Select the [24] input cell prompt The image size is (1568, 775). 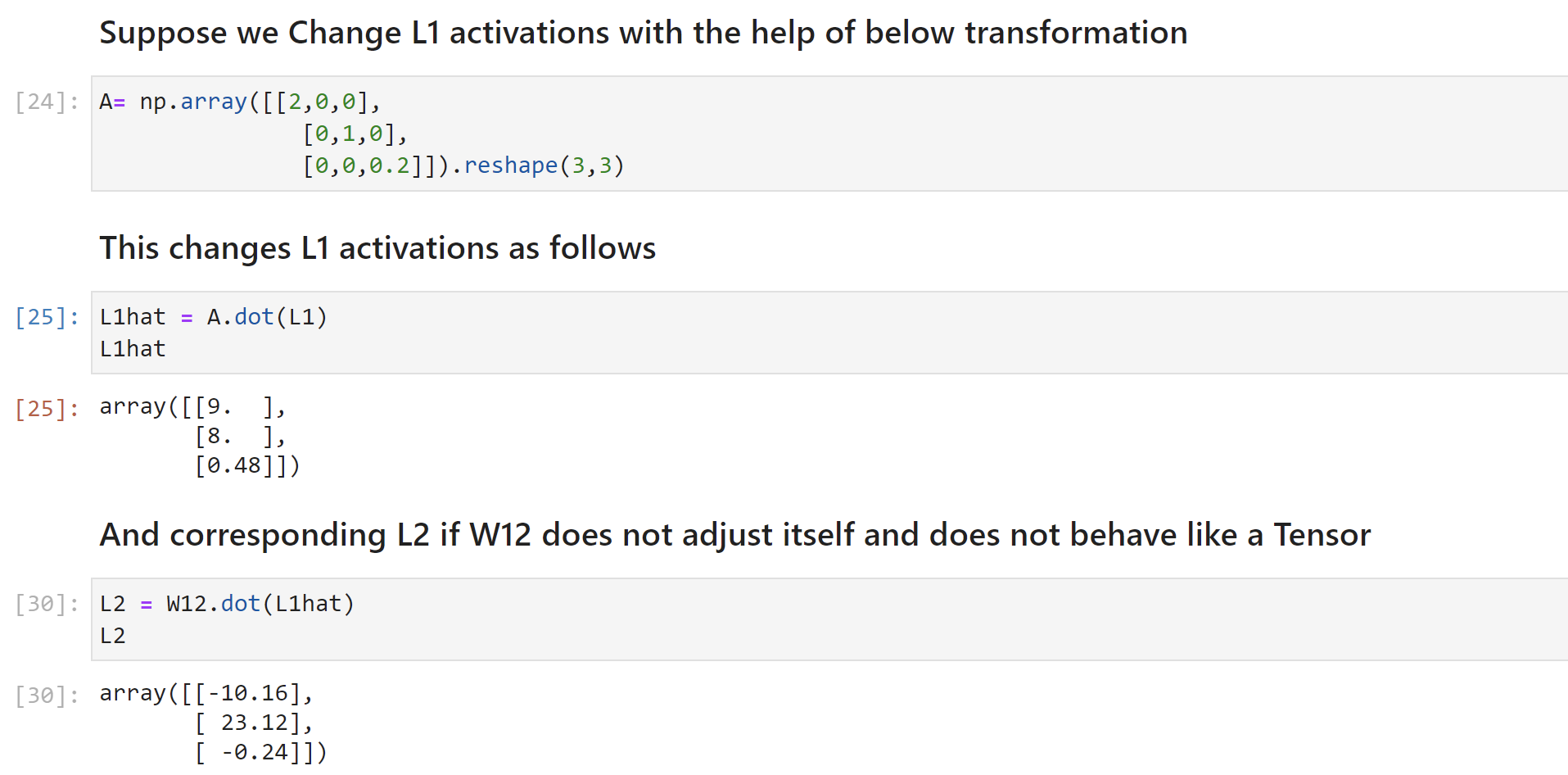47,102
